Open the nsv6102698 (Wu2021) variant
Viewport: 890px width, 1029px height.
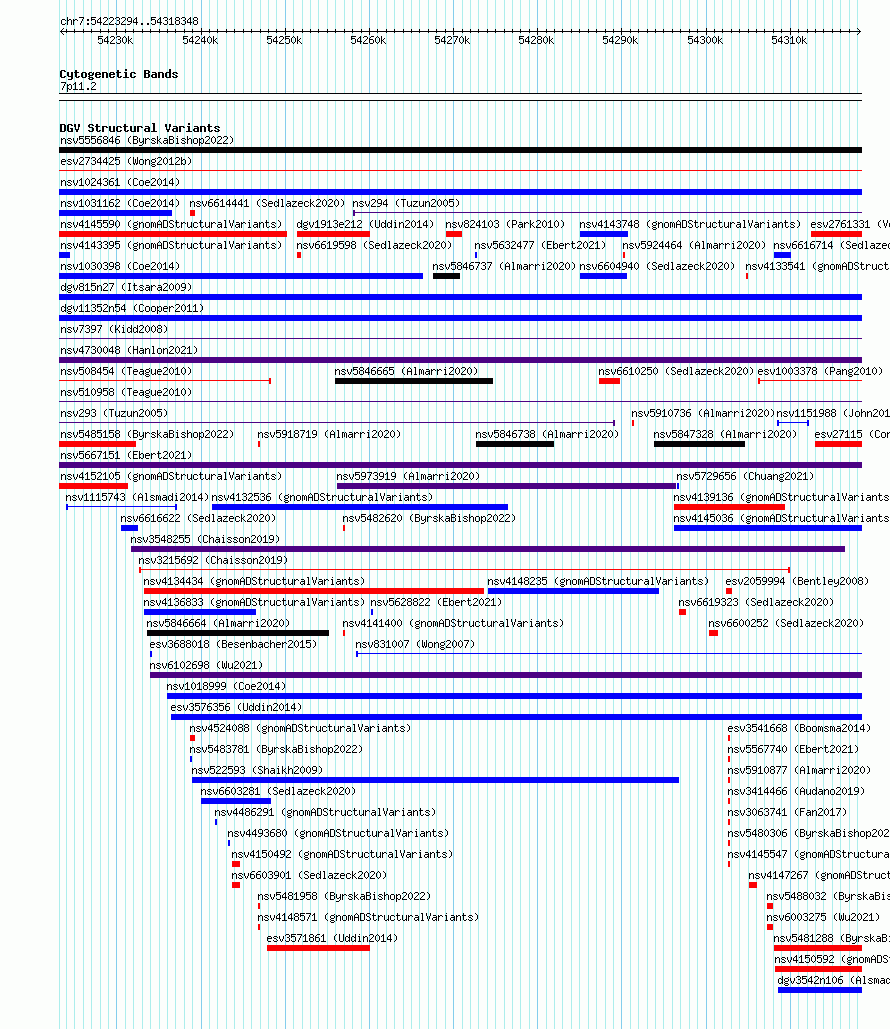[205, 665]
